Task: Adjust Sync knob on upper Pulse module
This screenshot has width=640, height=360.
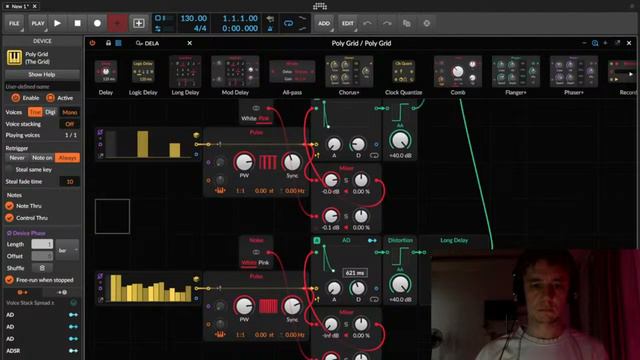Action: coord(292,162)
